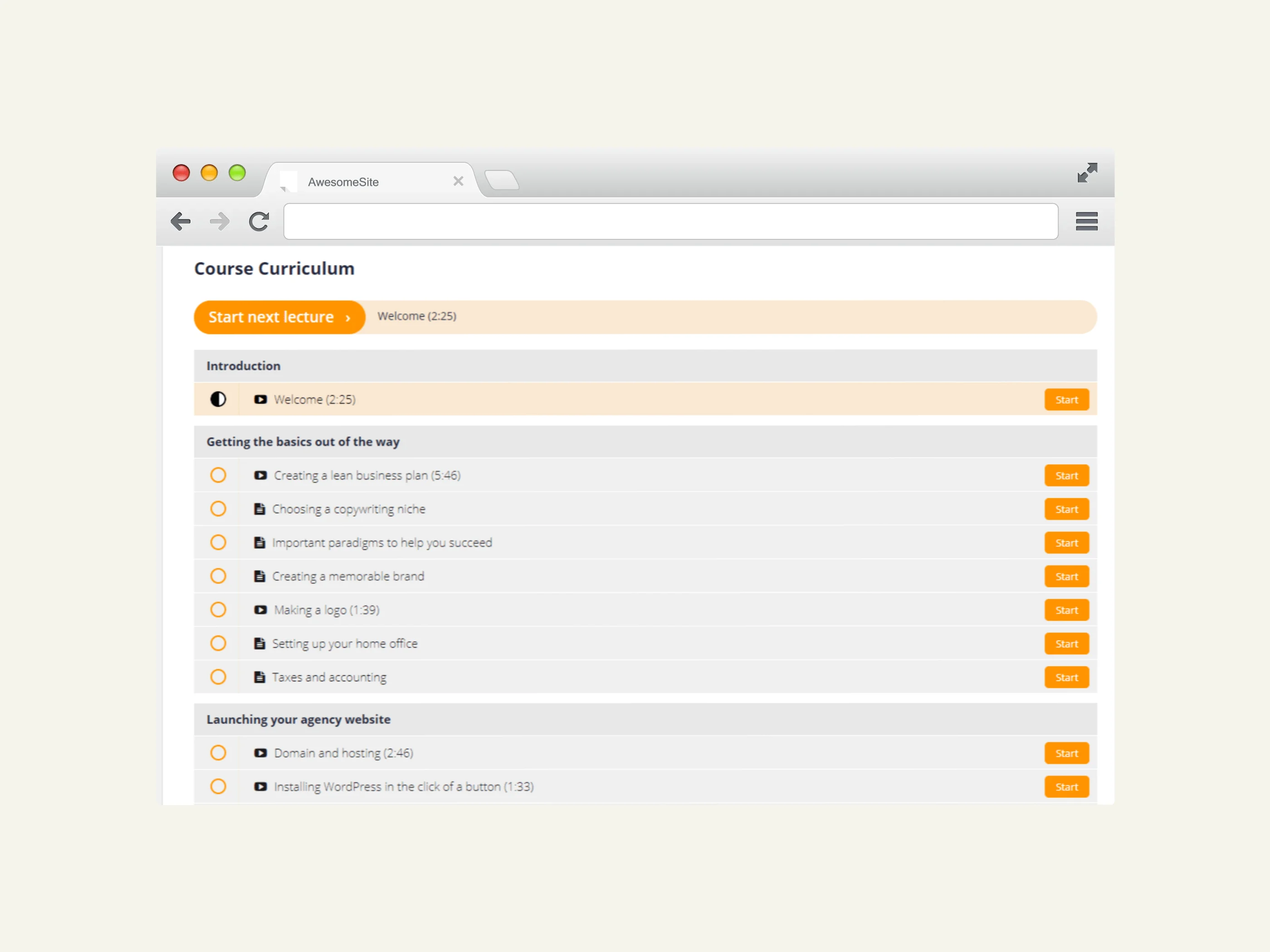The height and width of the screenshot is (952, 1270).
Task: Toggle completion circle for Important paradigms
Action: click(218, 542)
